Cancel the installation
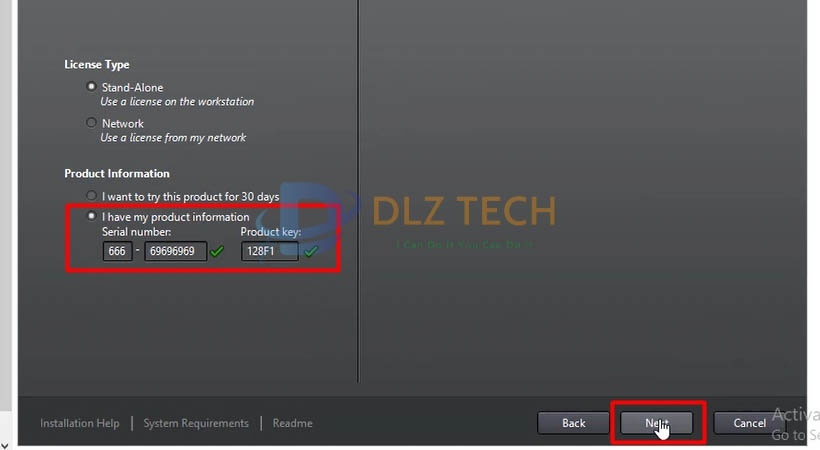Screen dimensions: 820x450 click(749, 423)
